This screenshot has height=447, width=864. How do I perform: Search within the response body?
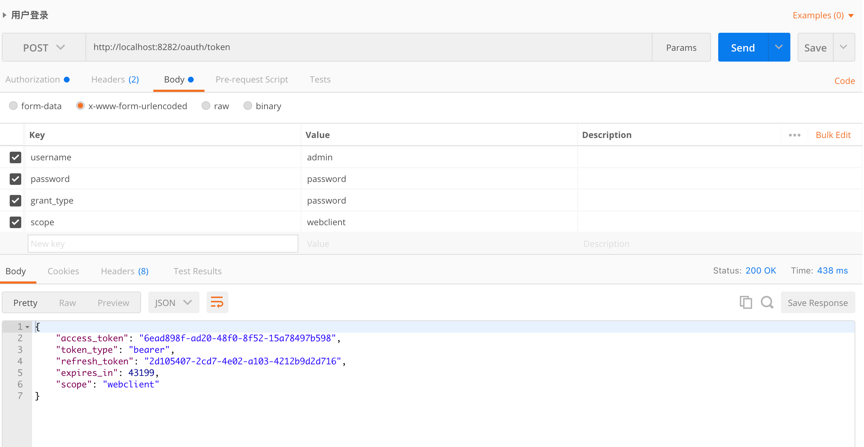point(767,302)
